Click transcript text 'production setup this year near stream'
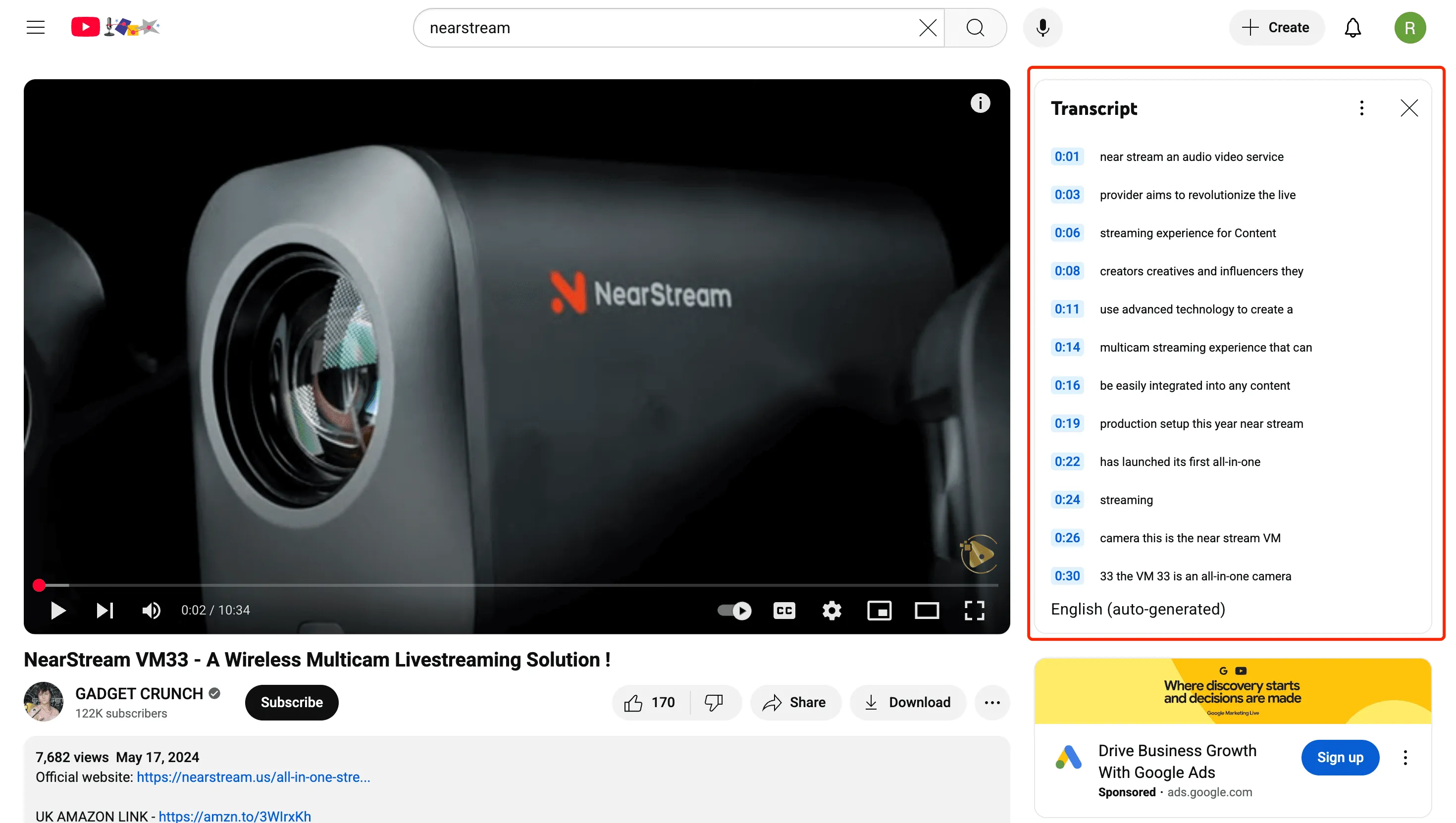1456x823 pixels. pyautogui.click(x=1201, y=423)
